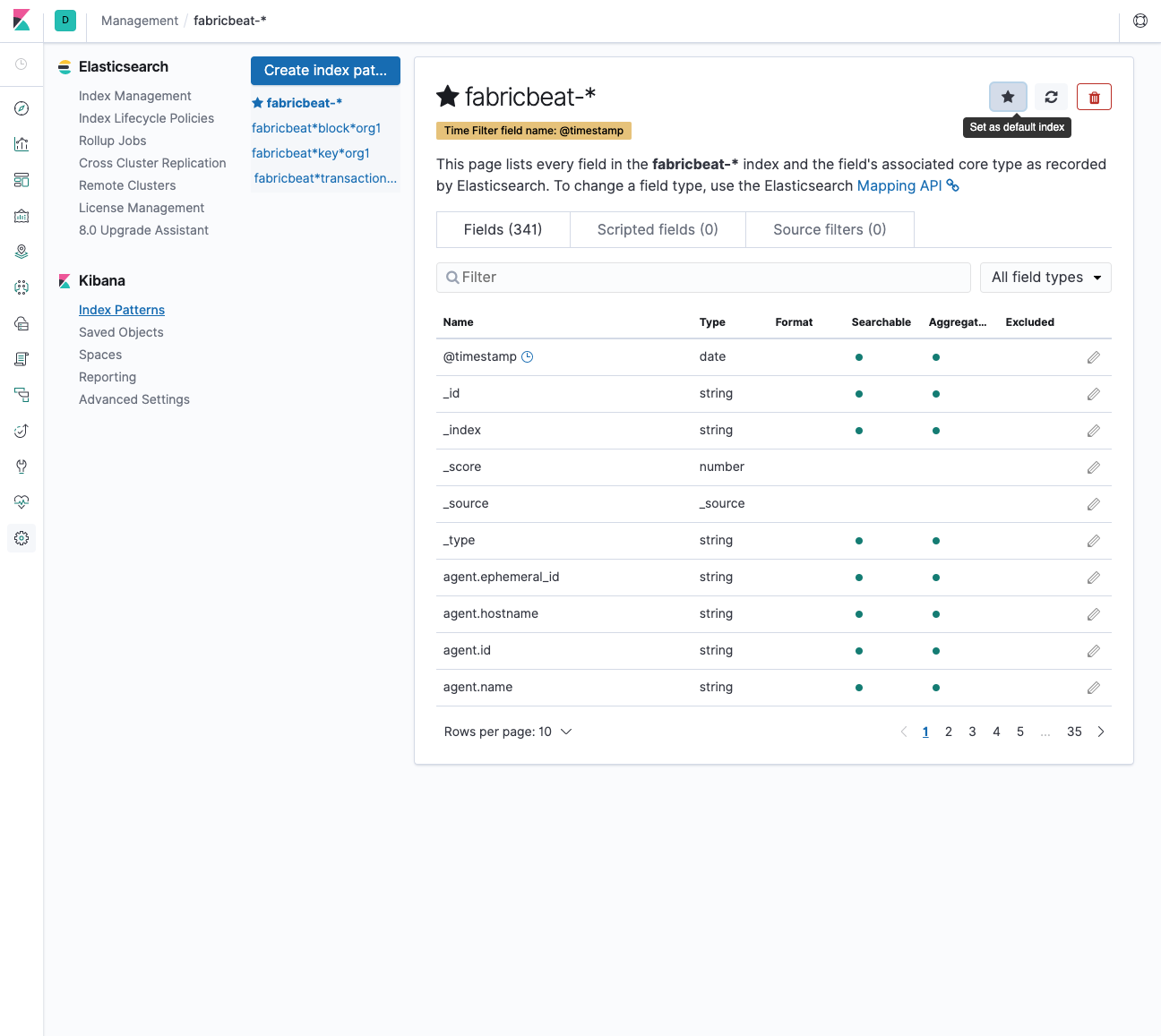
Task: Set fabricbeat-* as default index star button
Action: click(1008, 97)
